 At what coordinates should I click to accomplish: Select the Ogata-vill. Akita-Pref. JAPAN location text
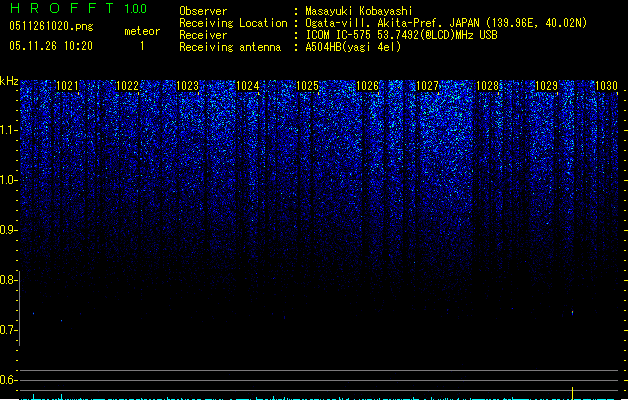tap(446, 23)
